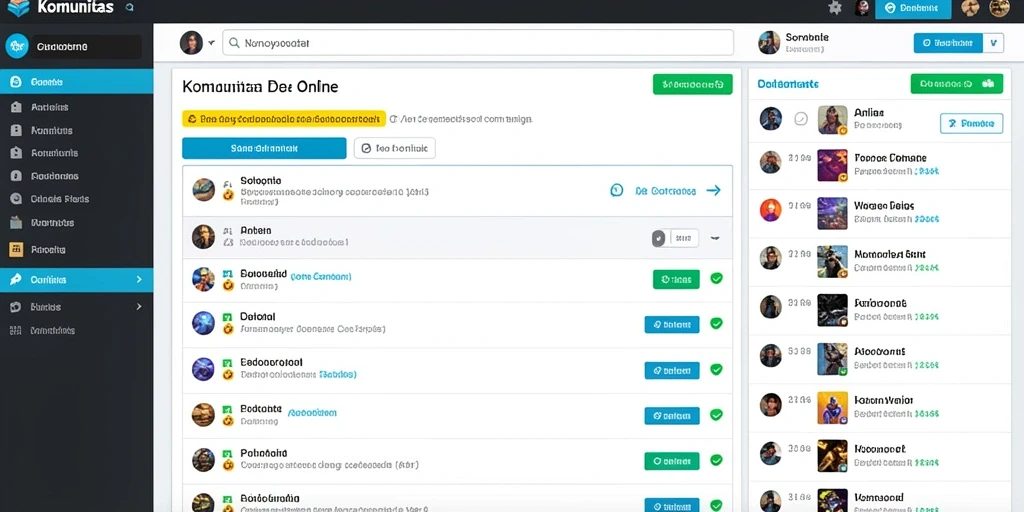The image size is (1024, 512).
Task: Click the rocket icon on the highlighted sidebar row
Action: (x=16, y=280)
